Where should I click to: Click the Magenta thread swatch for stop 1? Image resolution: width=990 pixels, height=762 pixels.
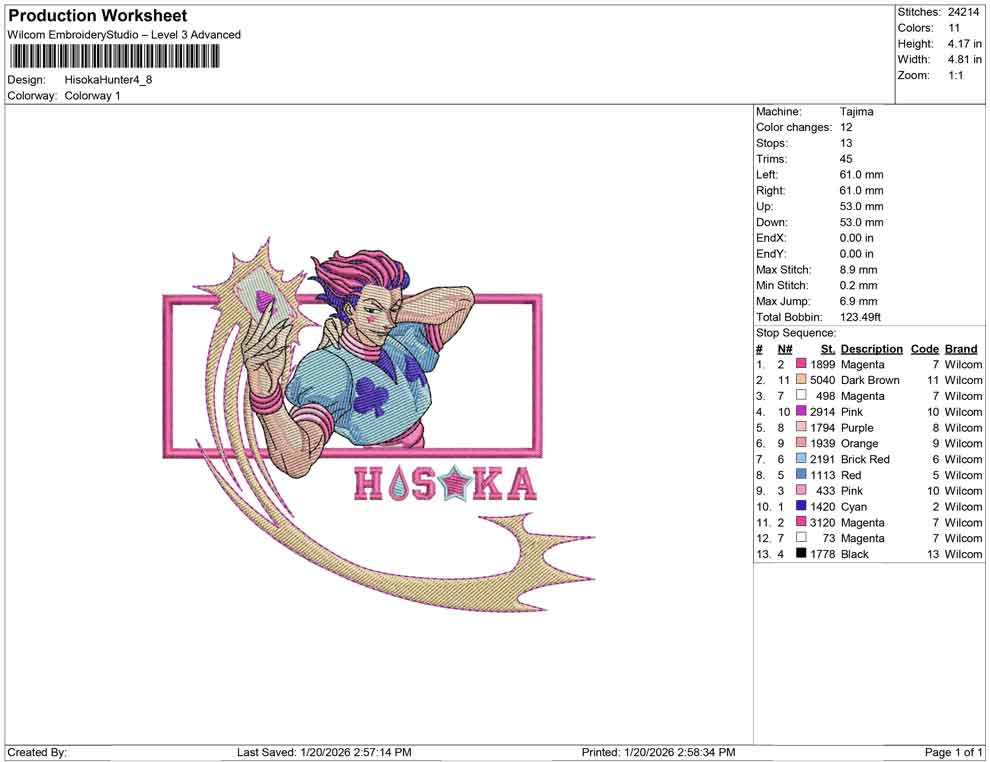[799, 364]
